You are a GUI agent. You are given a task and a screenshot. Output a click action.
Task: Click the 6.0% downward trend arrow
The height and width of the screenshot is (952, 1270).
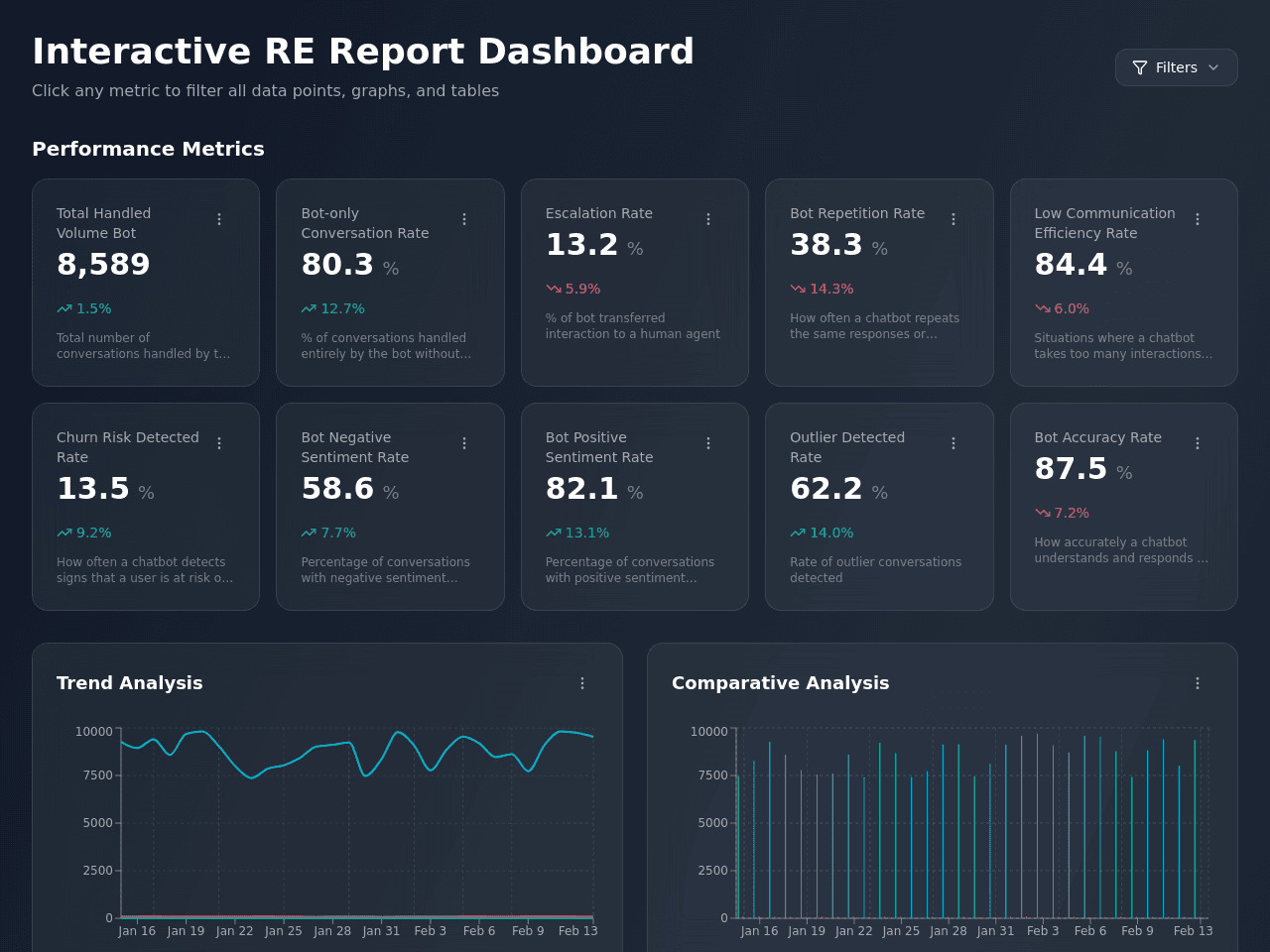point(1043,308)
